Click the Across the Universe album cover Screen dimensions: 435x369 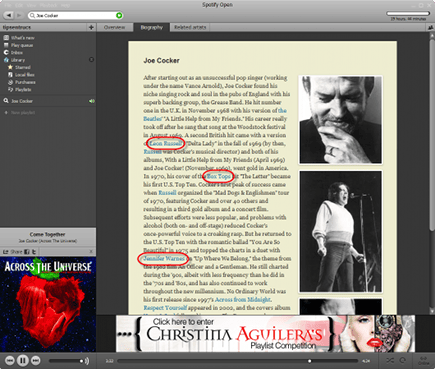[x=48, y=304]
